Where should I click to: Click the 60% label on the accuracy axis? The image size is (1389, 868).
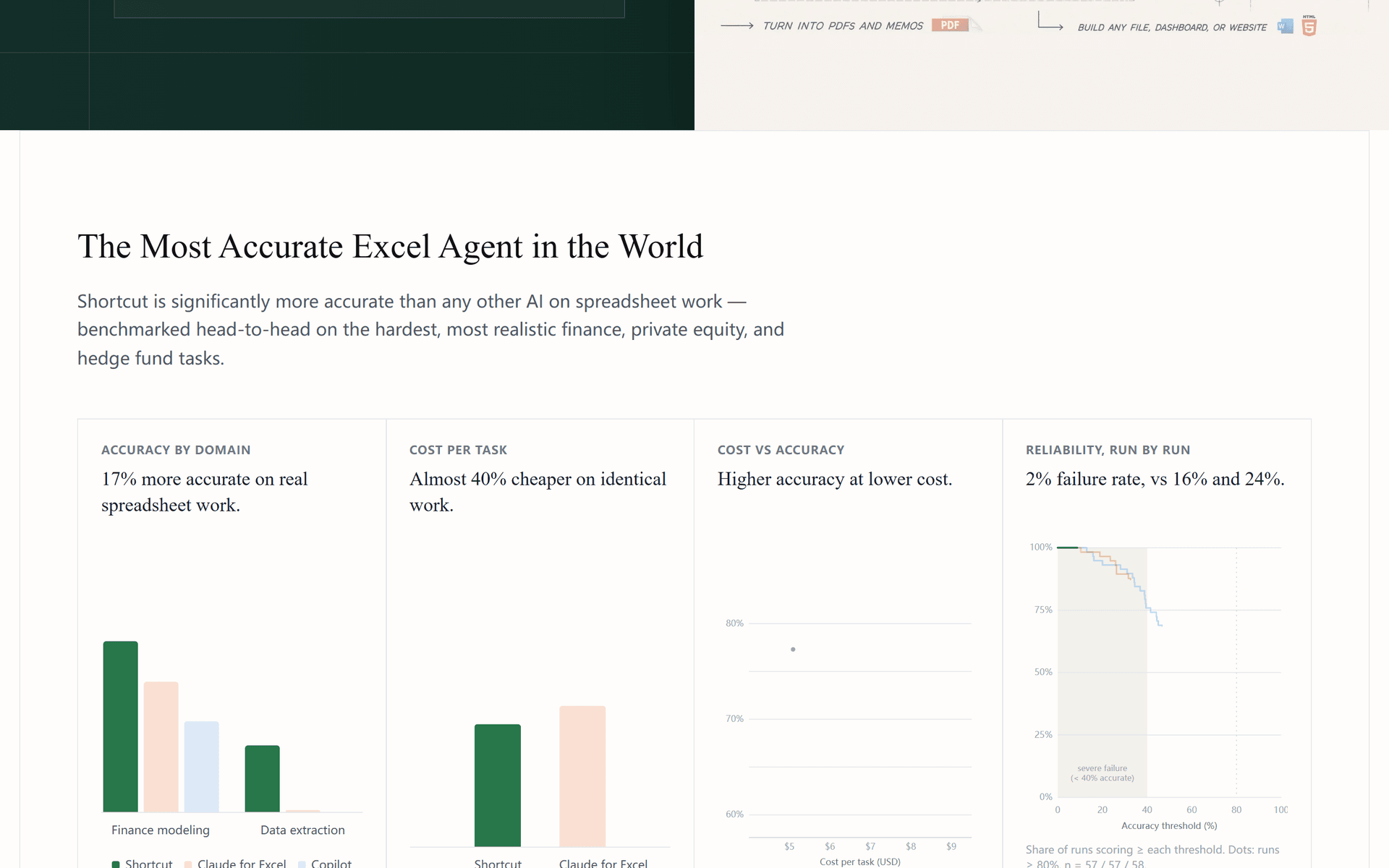click(x=734, y=814)
